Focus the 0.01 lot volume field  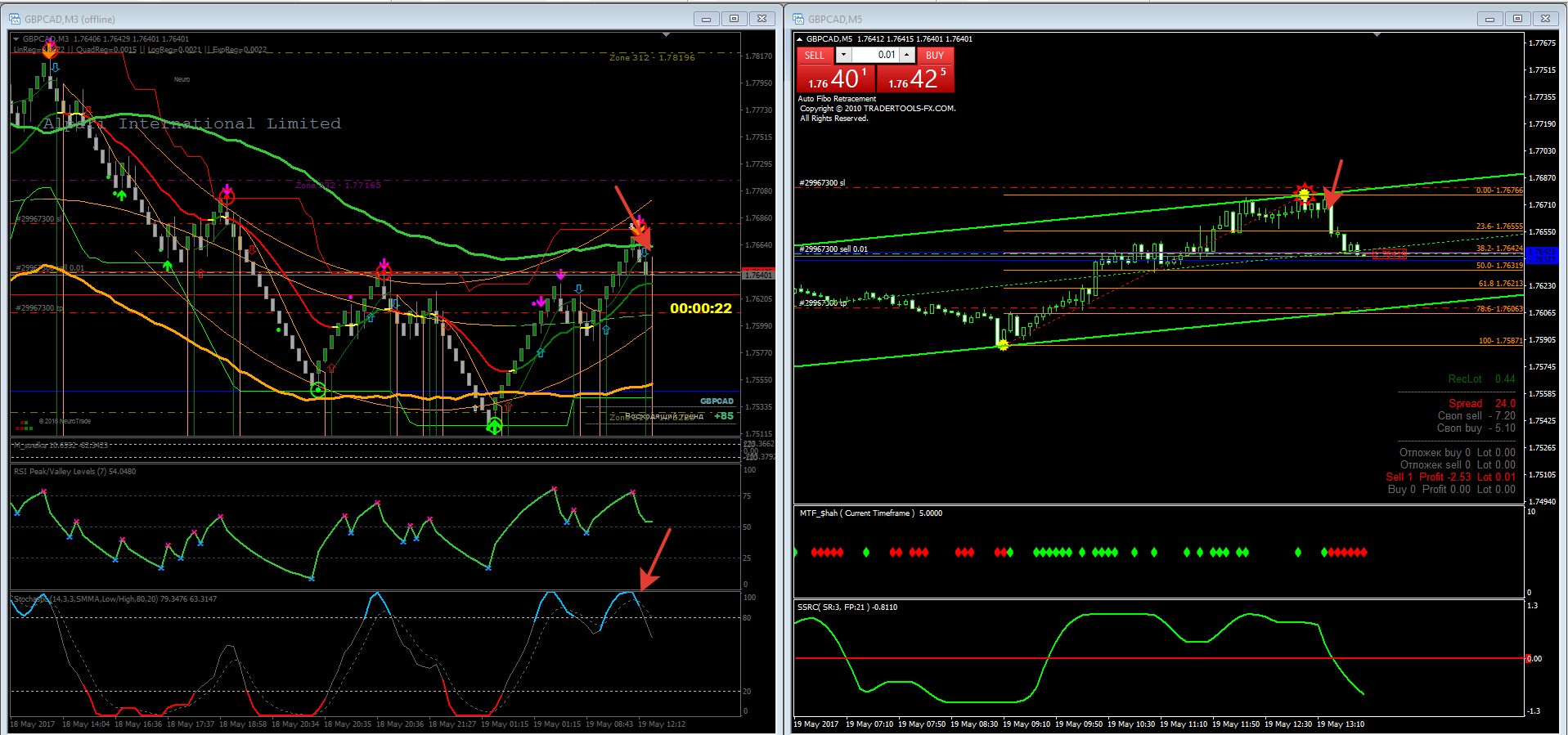coord(875,55)
